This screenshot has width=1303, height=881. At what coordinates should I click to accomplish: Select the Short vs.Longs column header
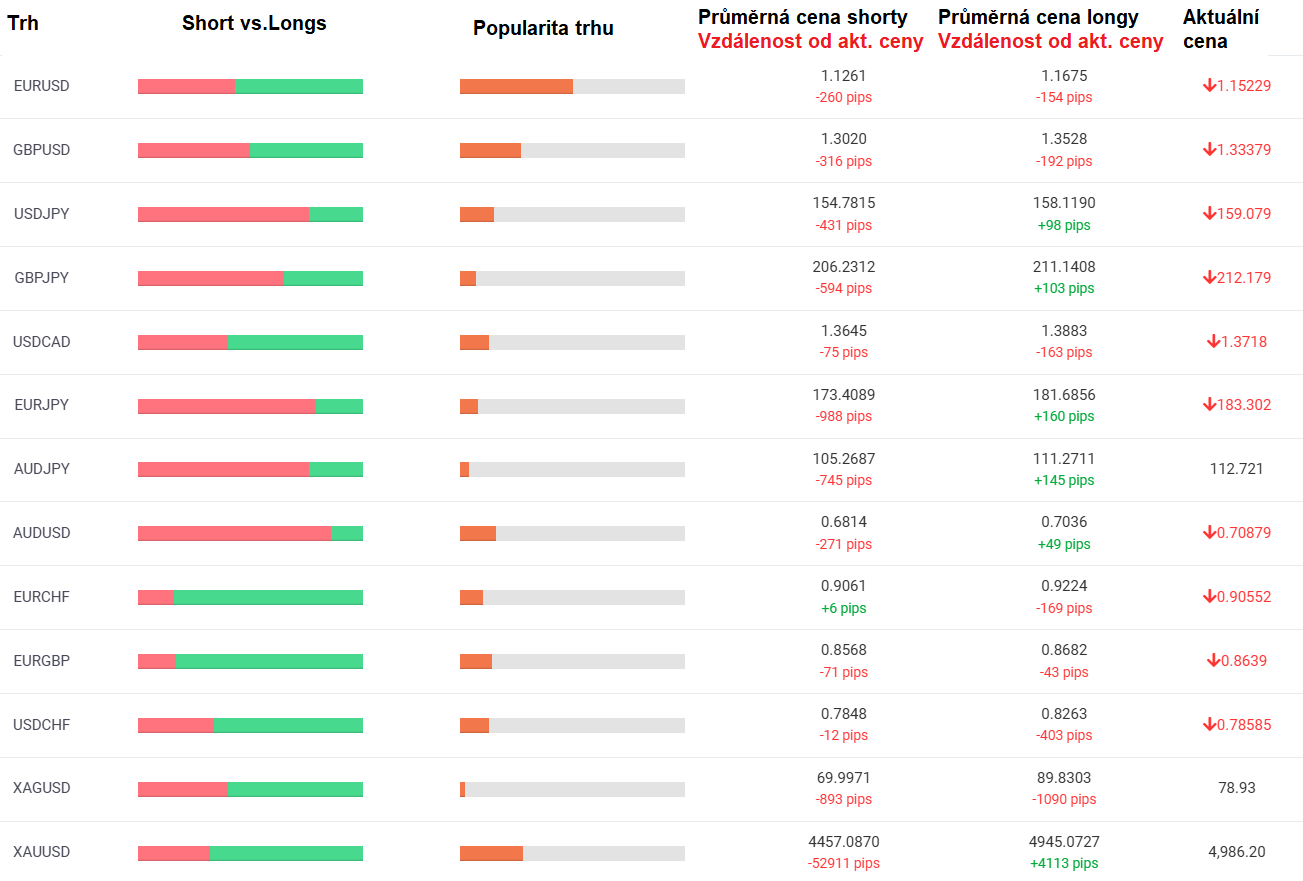254,23
